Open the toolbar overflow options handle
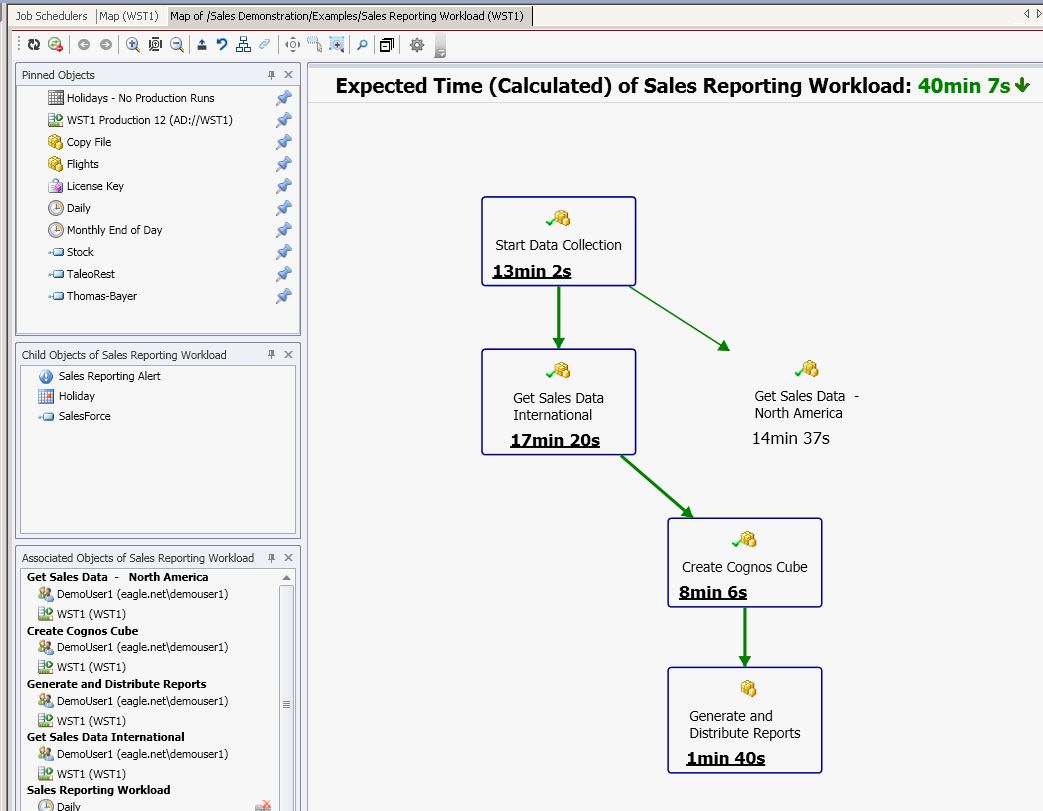The height and width of the screenshot is (811, 1043). (x=440, y=46)
